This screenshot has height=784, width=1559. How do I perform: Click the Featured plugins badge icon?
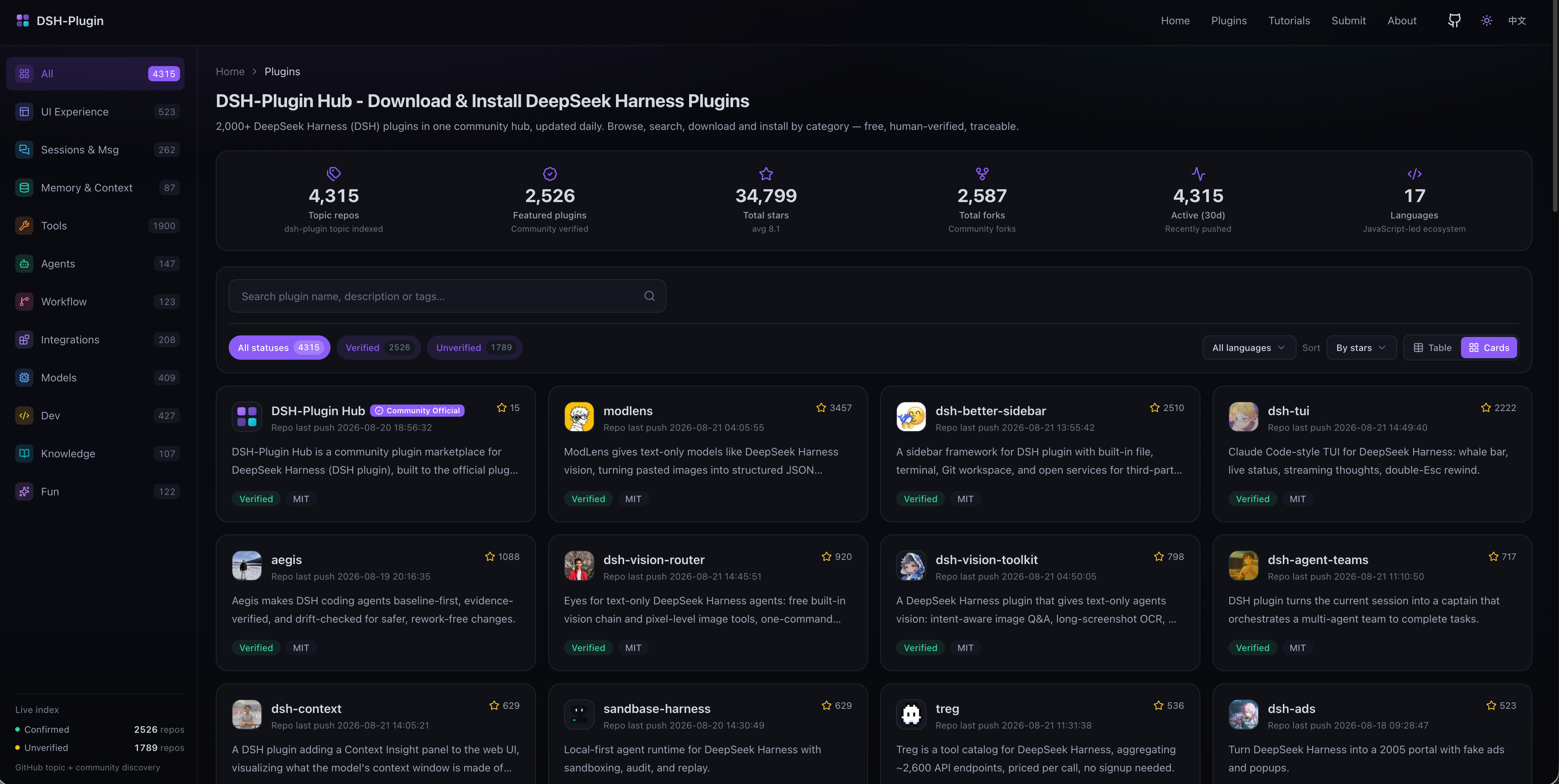click(x=550, y=174)
